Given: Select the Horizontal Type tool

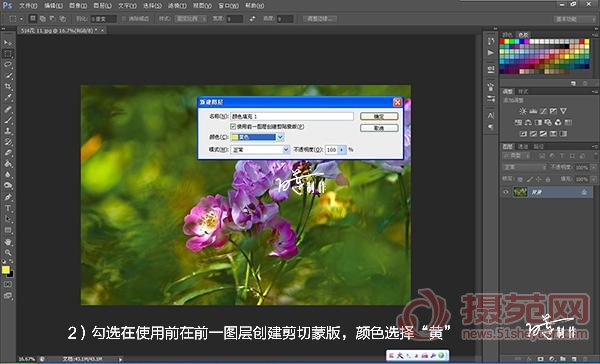Looking at the screenshot, I should click(8, 208).
